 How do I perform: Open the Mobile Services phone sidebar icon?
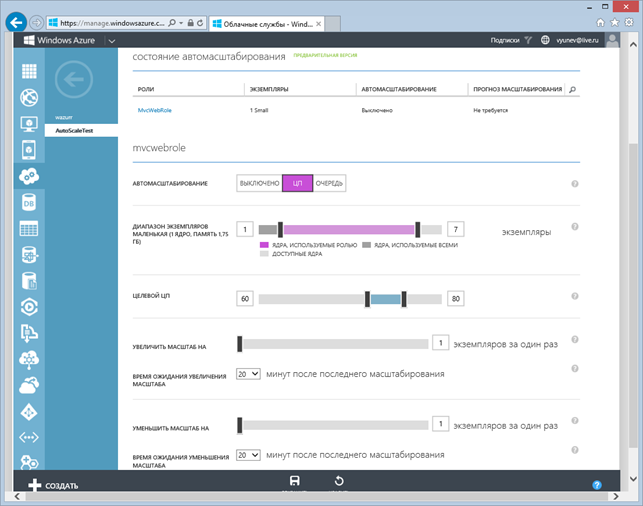point(29,150)
